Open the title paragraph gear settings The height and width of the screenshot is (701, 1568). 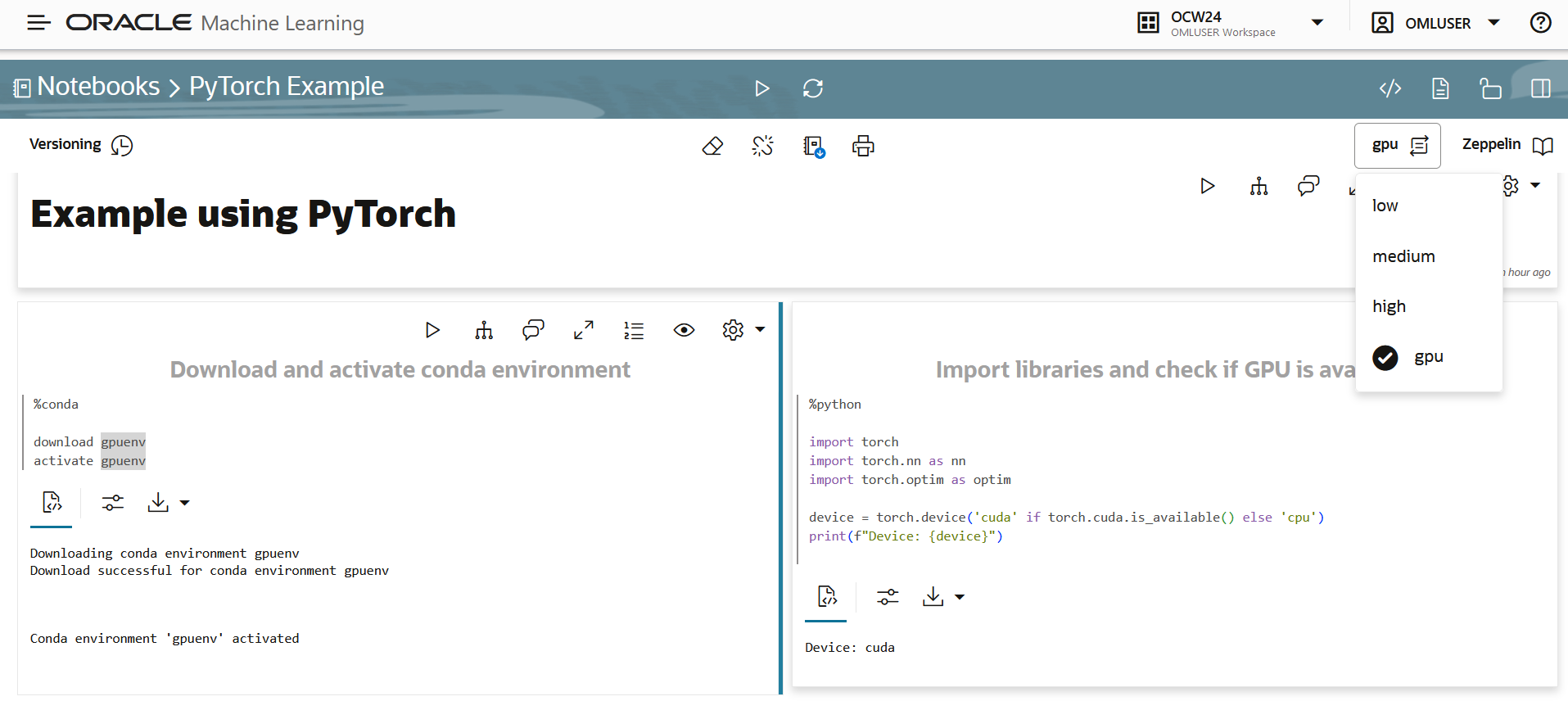click(x=1511, y=186)
